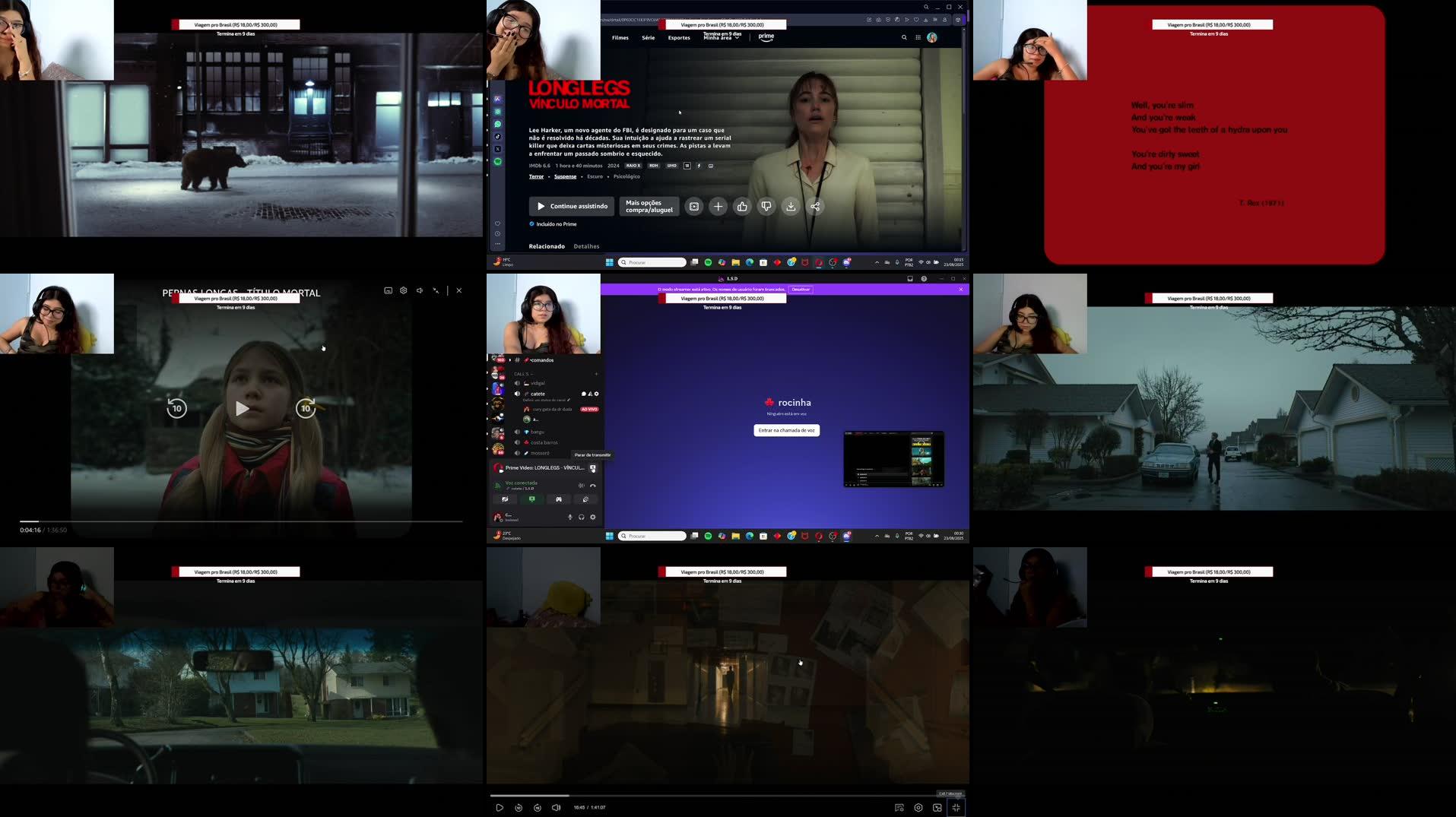Skip forward 10 seconds in the girl scene player
The width and height of the screenshot is (1456, 817).
coord(306,408)
